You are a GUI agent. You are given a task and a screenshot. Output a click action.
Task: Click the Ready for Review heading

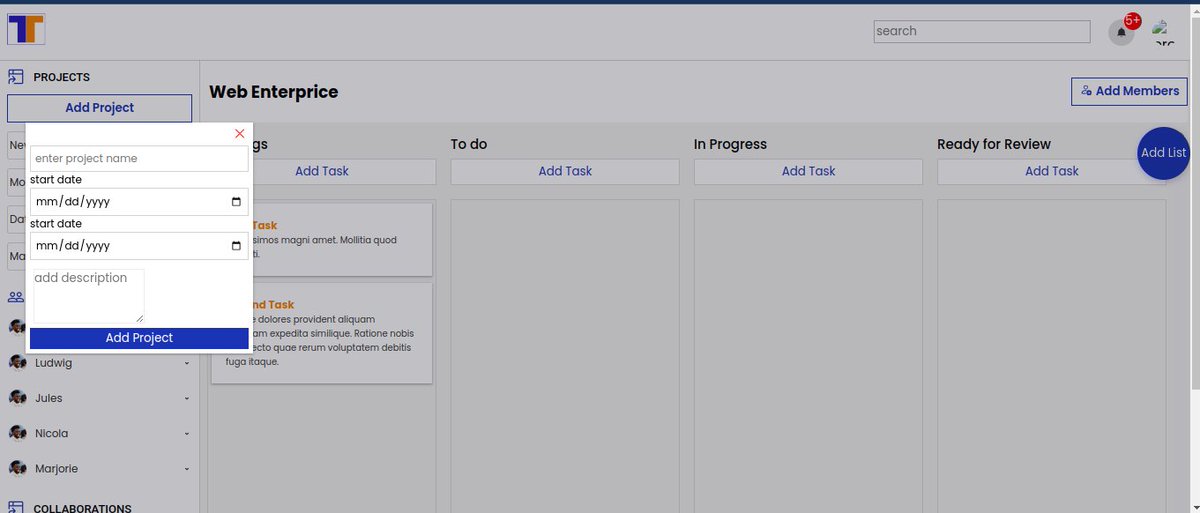pos(994,144)
